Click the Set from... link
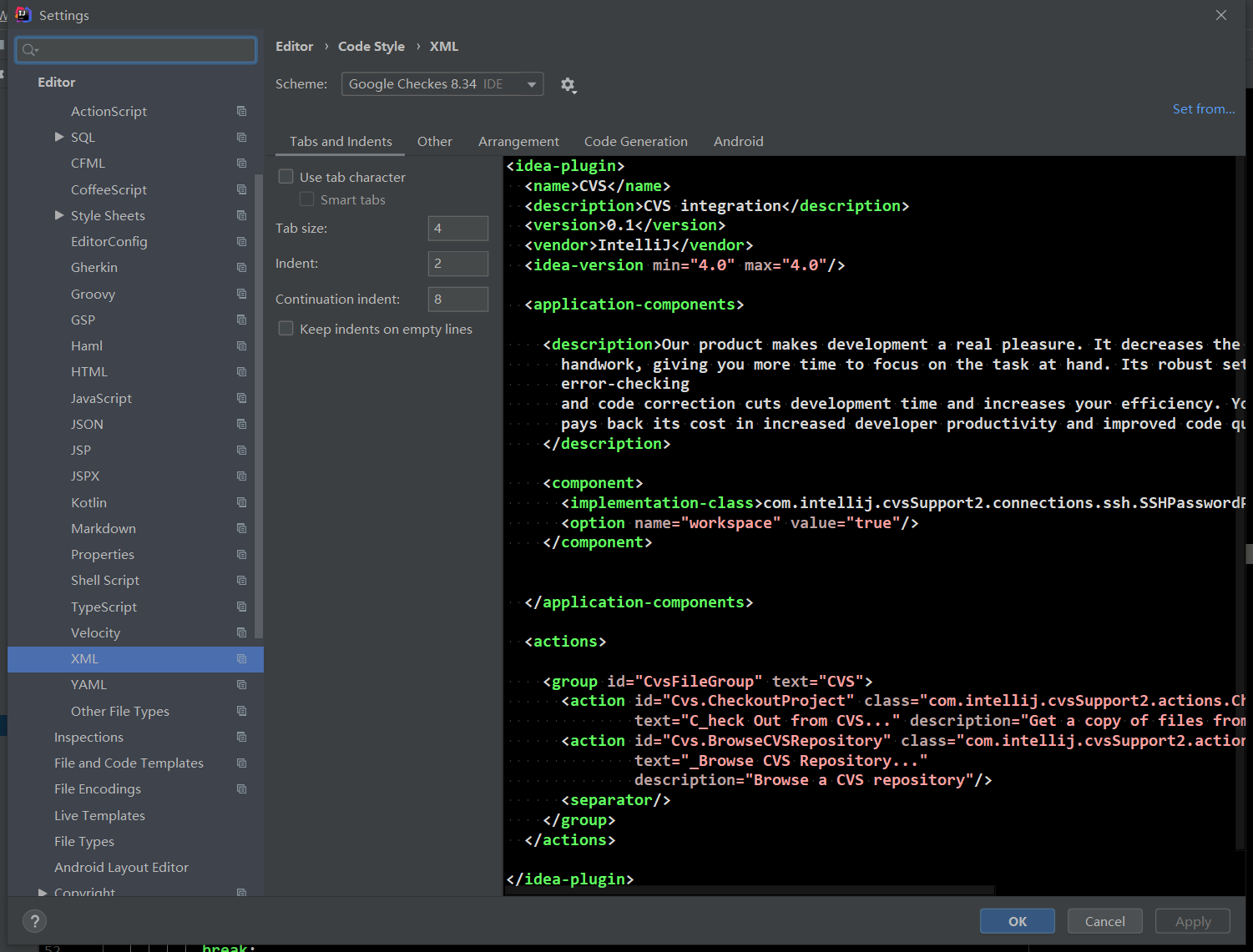 pyautogui.click(x=1204, y=109)
